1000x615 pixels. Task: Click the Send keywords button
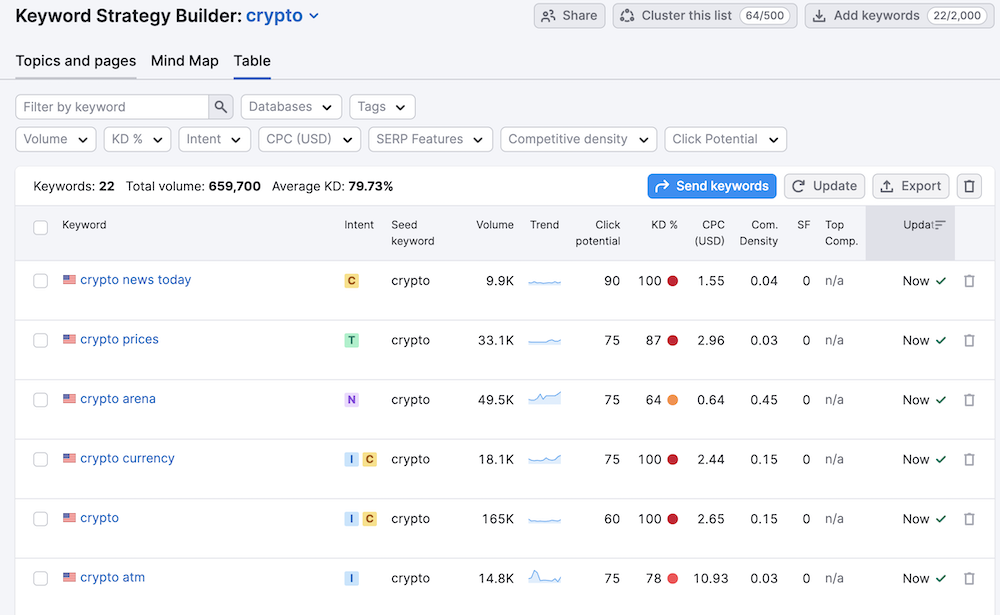711,186
